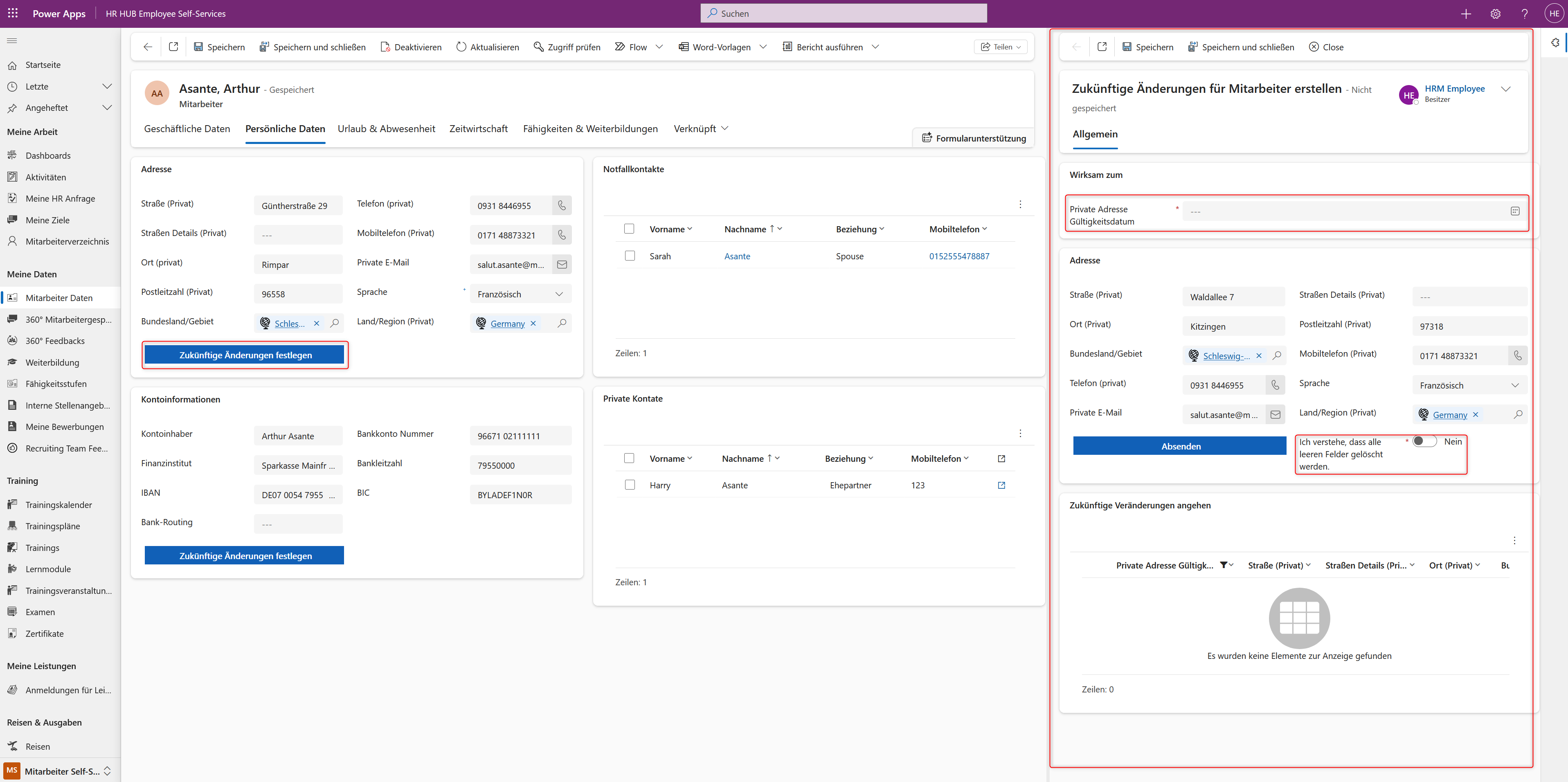Click the mail icon beside Private E-Mail
Screen dimensions: 1568x782
(x=562, y=265)
